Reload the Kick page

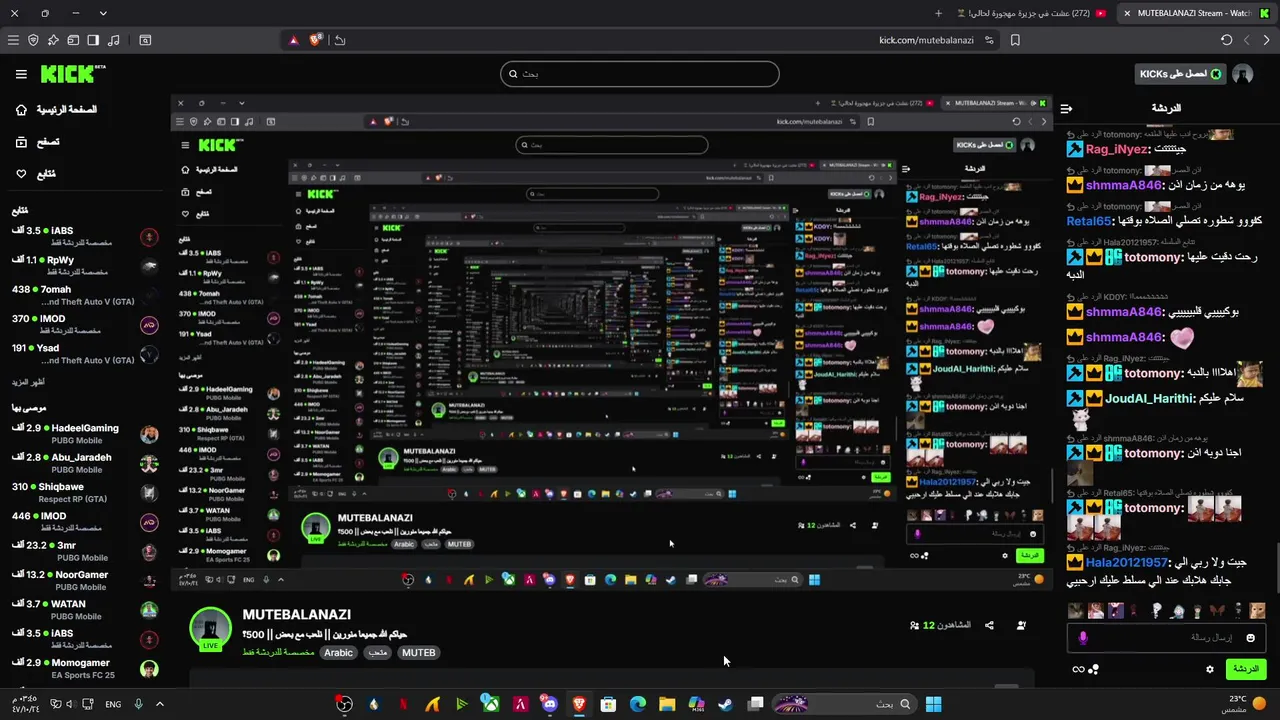pos(1227,40)
